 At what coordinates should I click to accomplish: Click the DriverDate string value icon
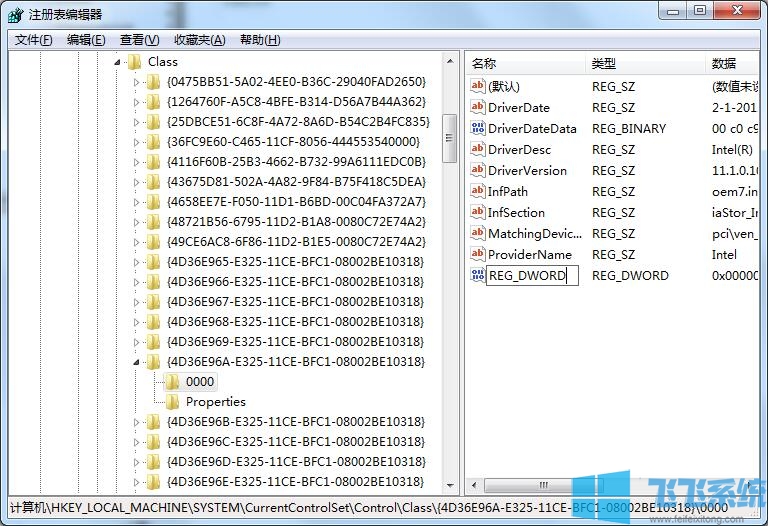(477, 108)
